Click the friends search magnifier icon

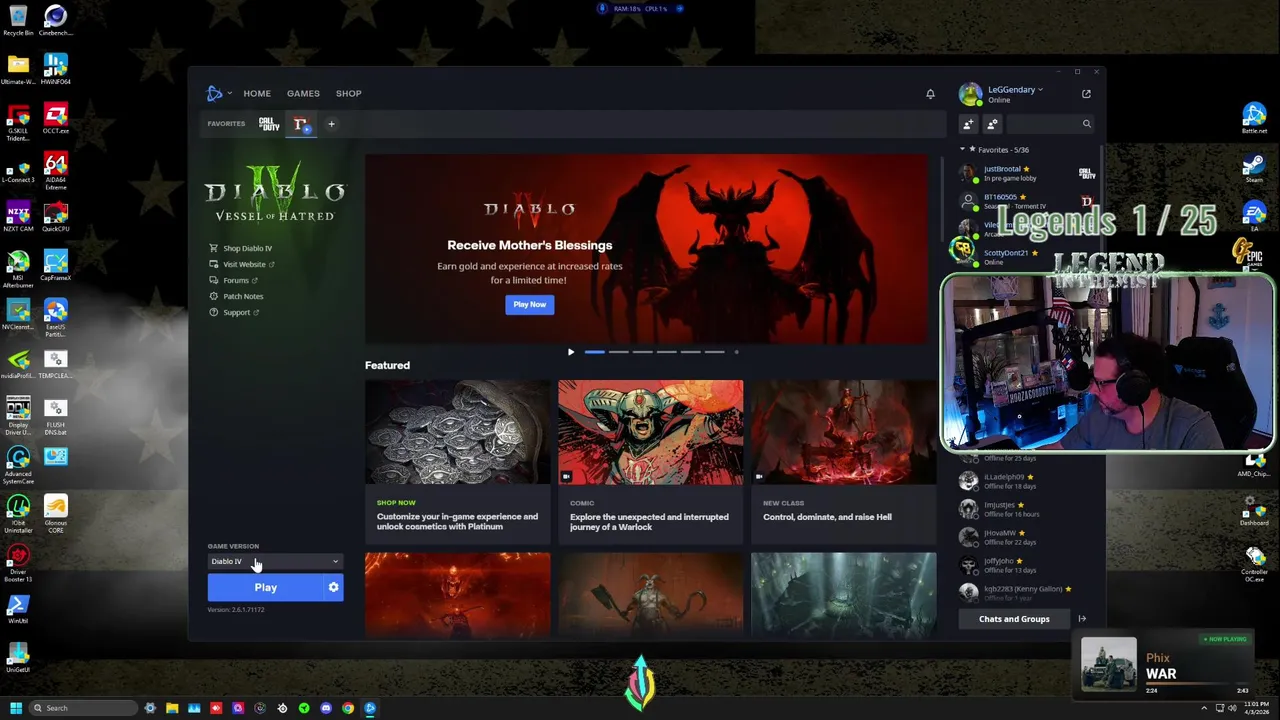(x=1086, y=124)
